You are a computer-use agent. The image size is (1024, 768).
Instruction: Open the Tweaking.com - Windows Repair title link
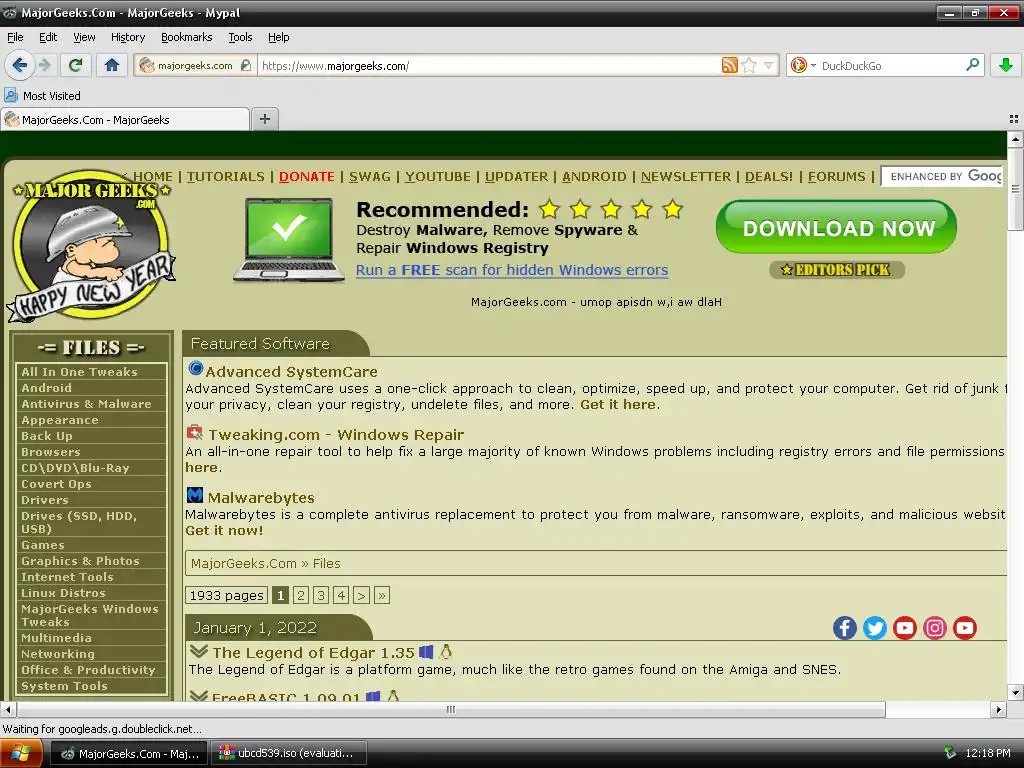point(336,434)
